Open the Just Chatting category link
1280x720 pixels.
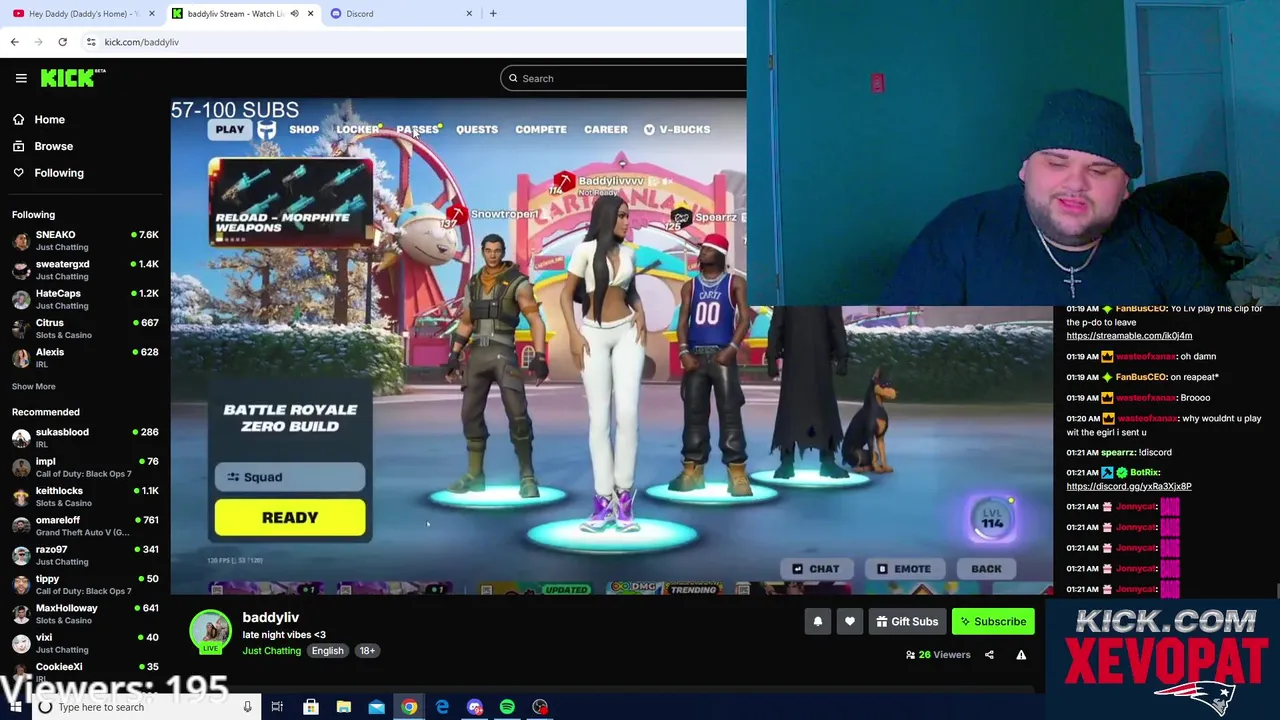271,651
